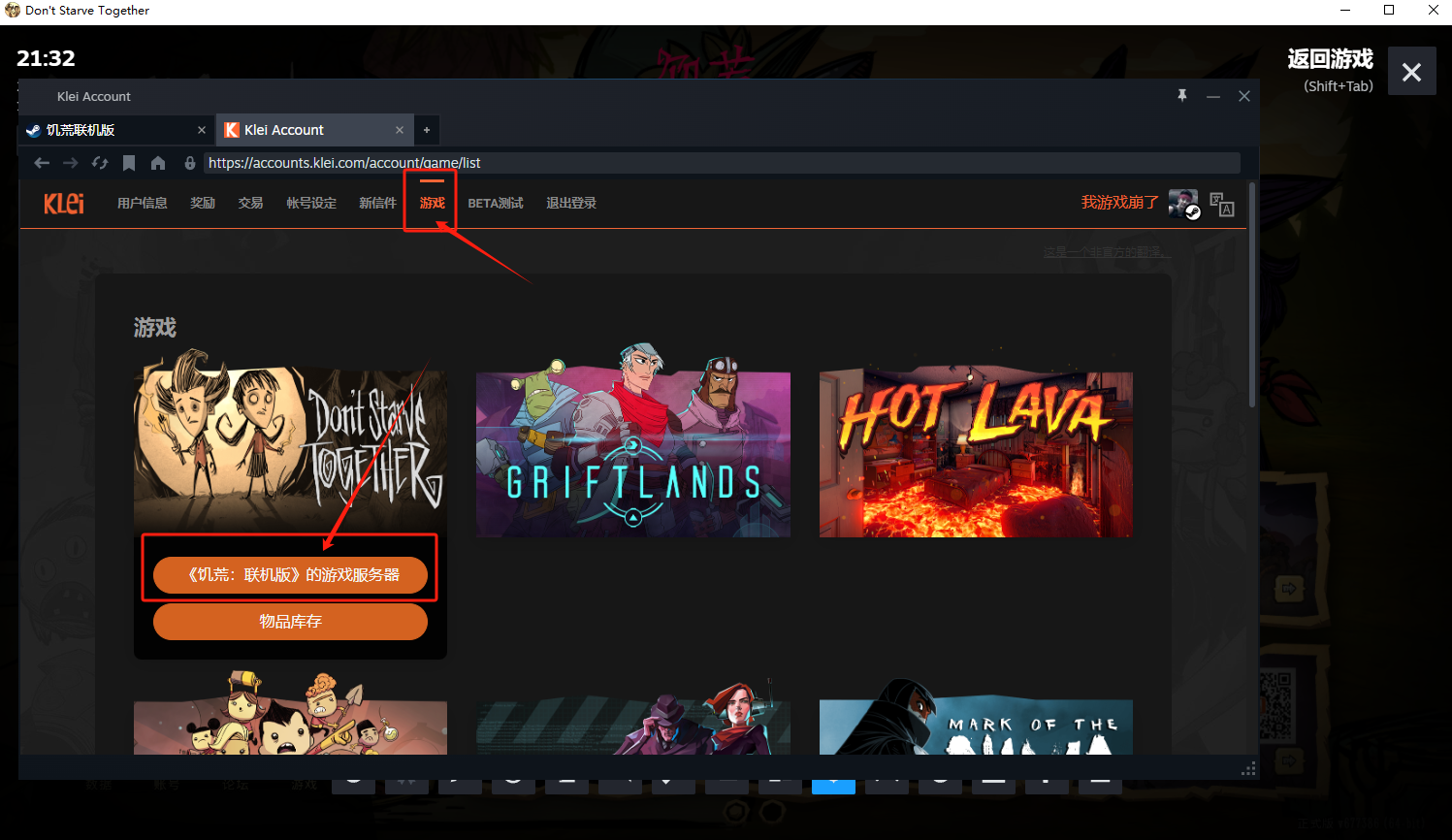
Task: Close the 饥荒联机版 tab
Action: [x=202, y=130]
